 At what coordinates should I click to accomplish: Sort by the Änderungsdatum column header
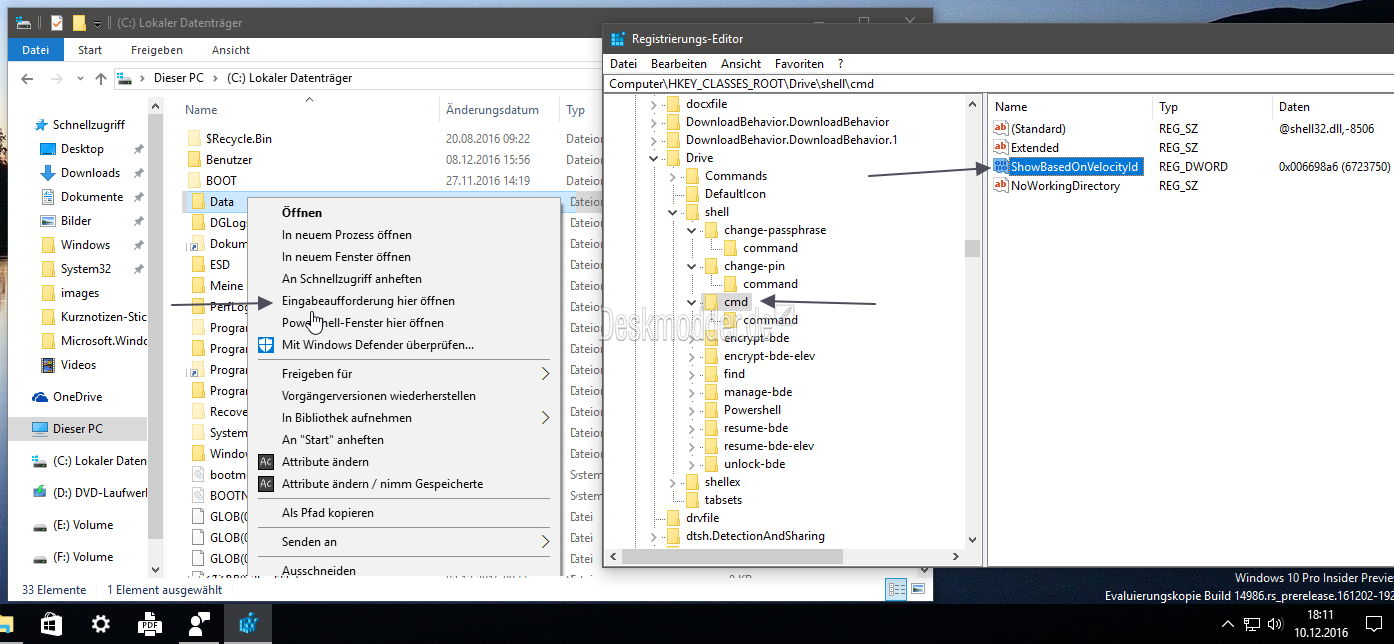[x=492, y=110]
